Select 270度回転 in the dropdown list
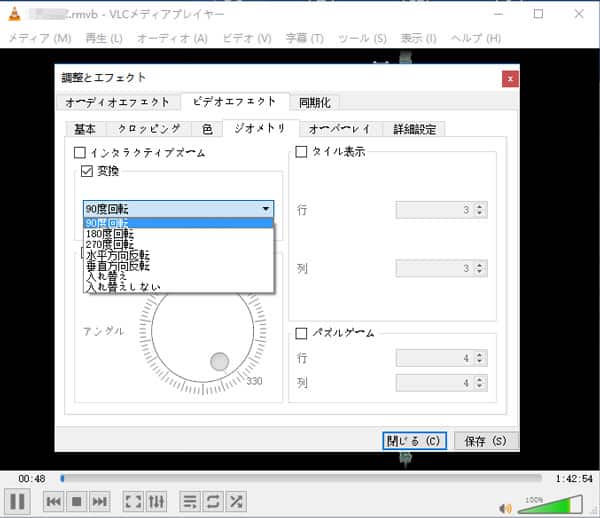This screenshot has width=600, height=518. [x=178, y=244]
